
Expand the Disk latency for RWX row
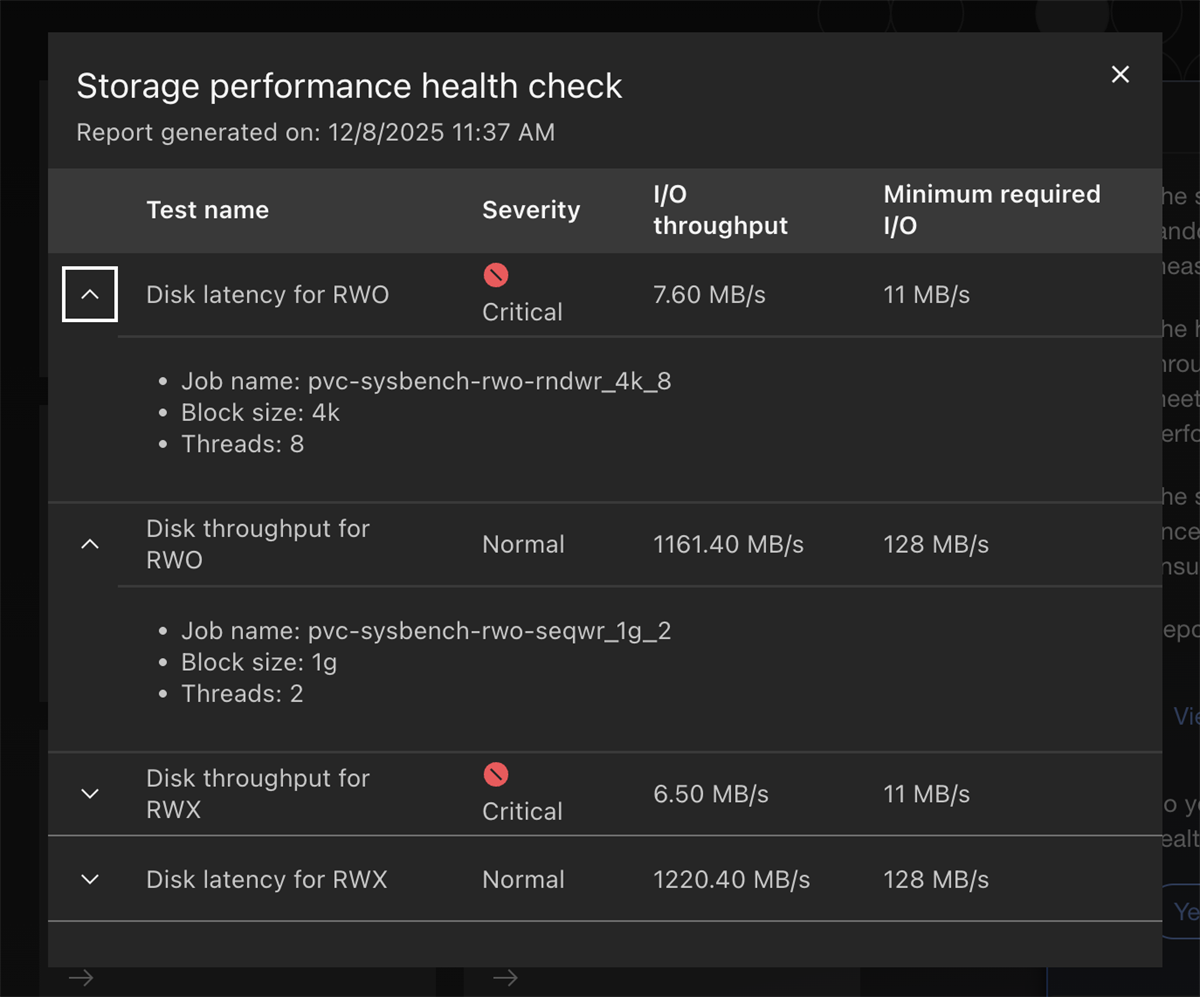(x=90, y=879)
